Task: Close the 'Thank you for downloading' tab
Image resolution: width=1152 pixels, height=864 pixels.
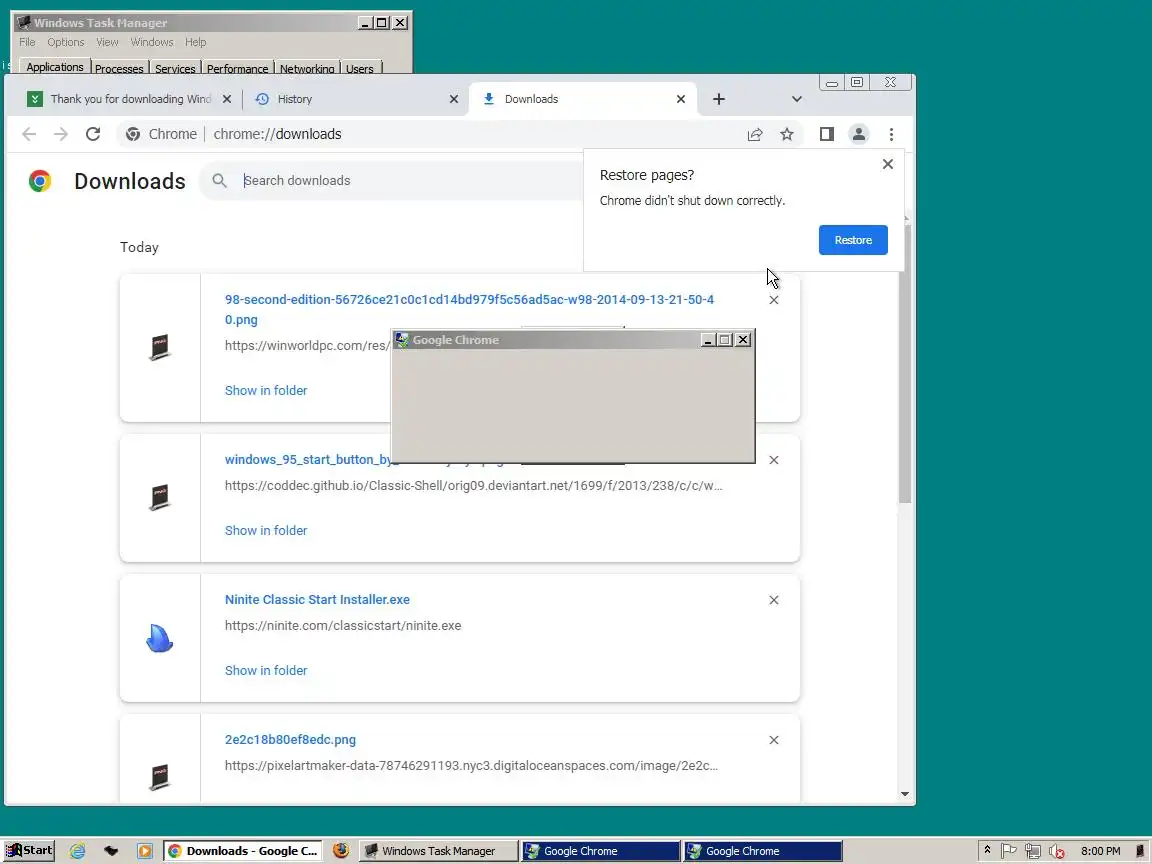Action: (x=226, y=99)
